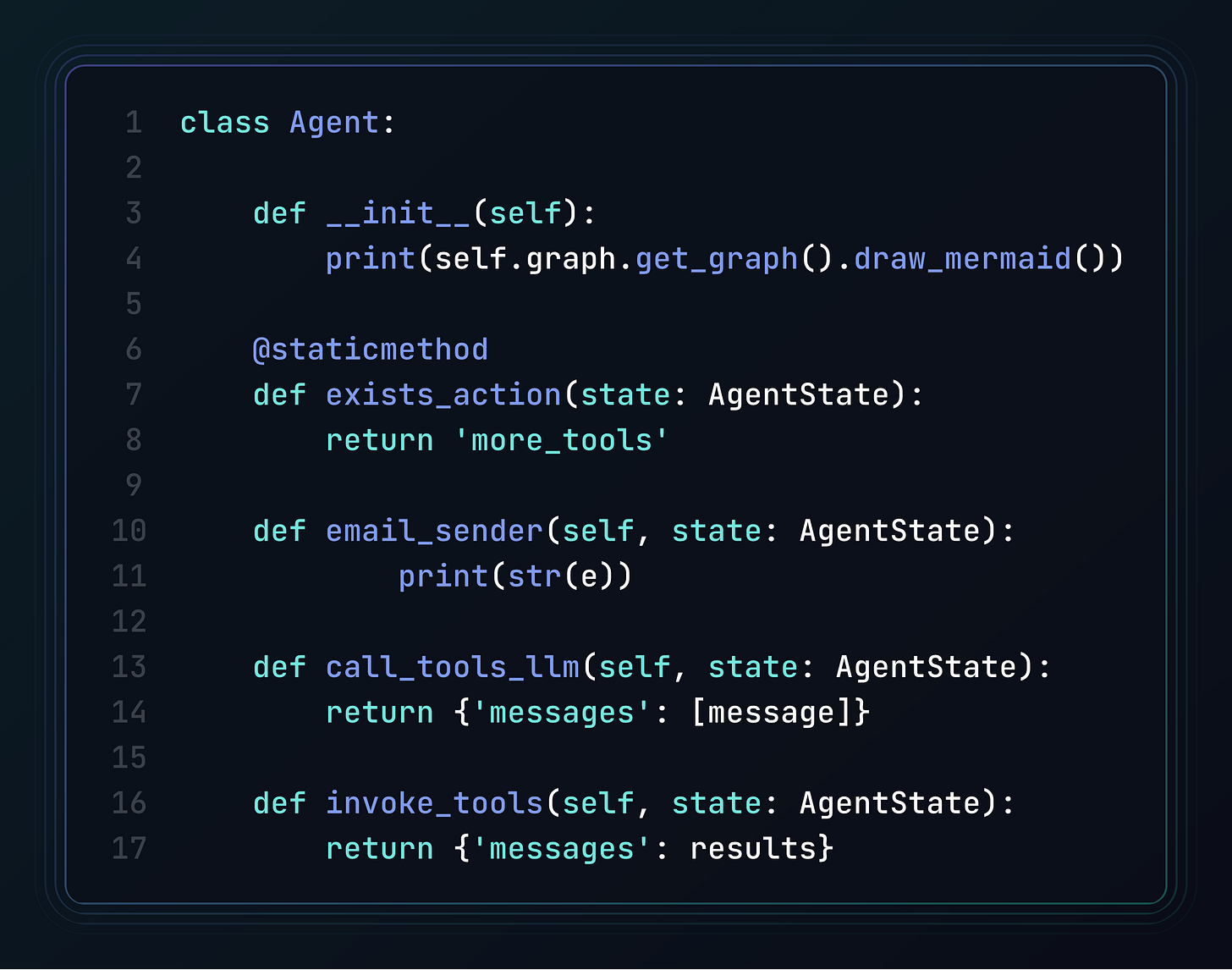
Task: Click the "get_graph" method call
Action: click(x=717, y=258)
